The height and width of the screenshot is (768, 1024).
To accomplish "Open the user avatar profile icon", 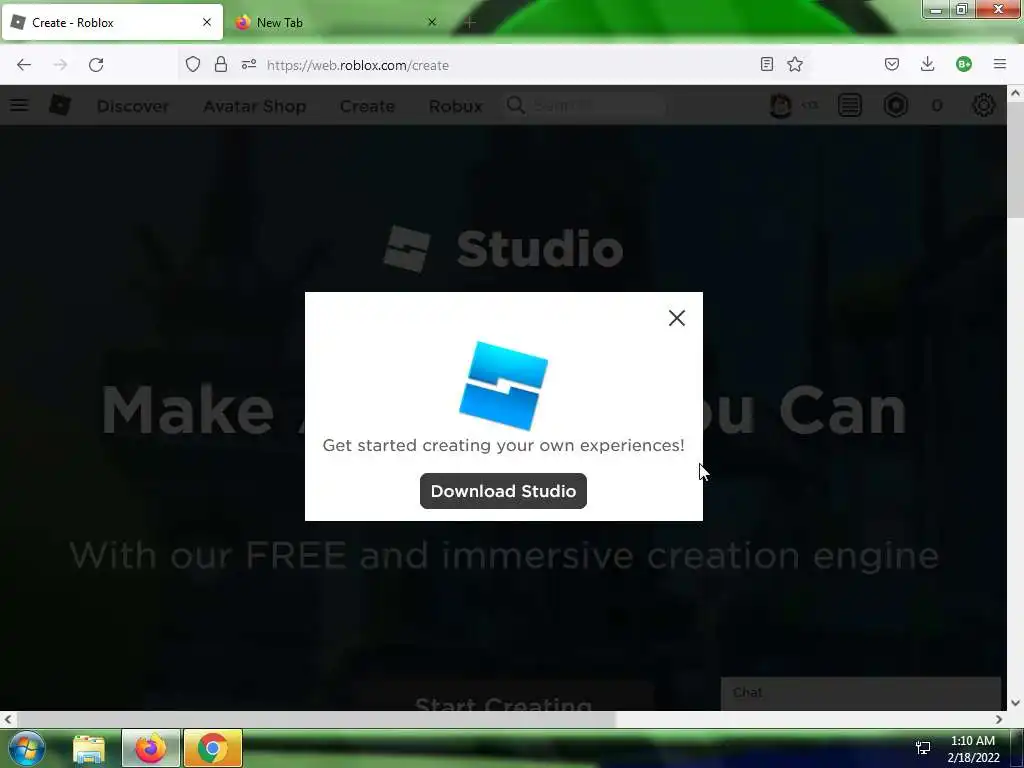I will pyautogui.click(x=780, y=105).
